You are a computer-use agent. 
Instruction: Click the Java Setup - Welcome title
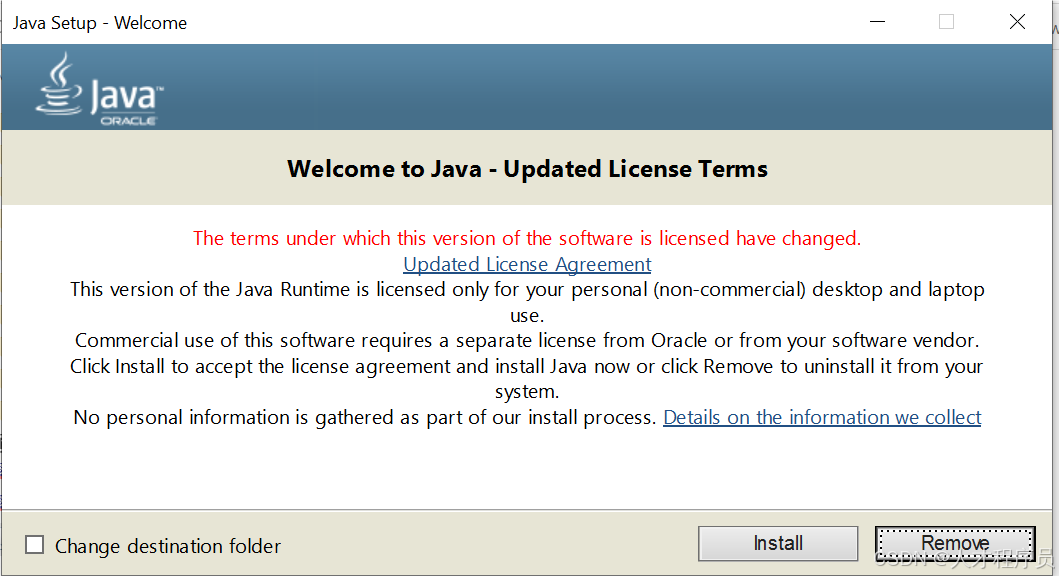click(x=100, y=23)
